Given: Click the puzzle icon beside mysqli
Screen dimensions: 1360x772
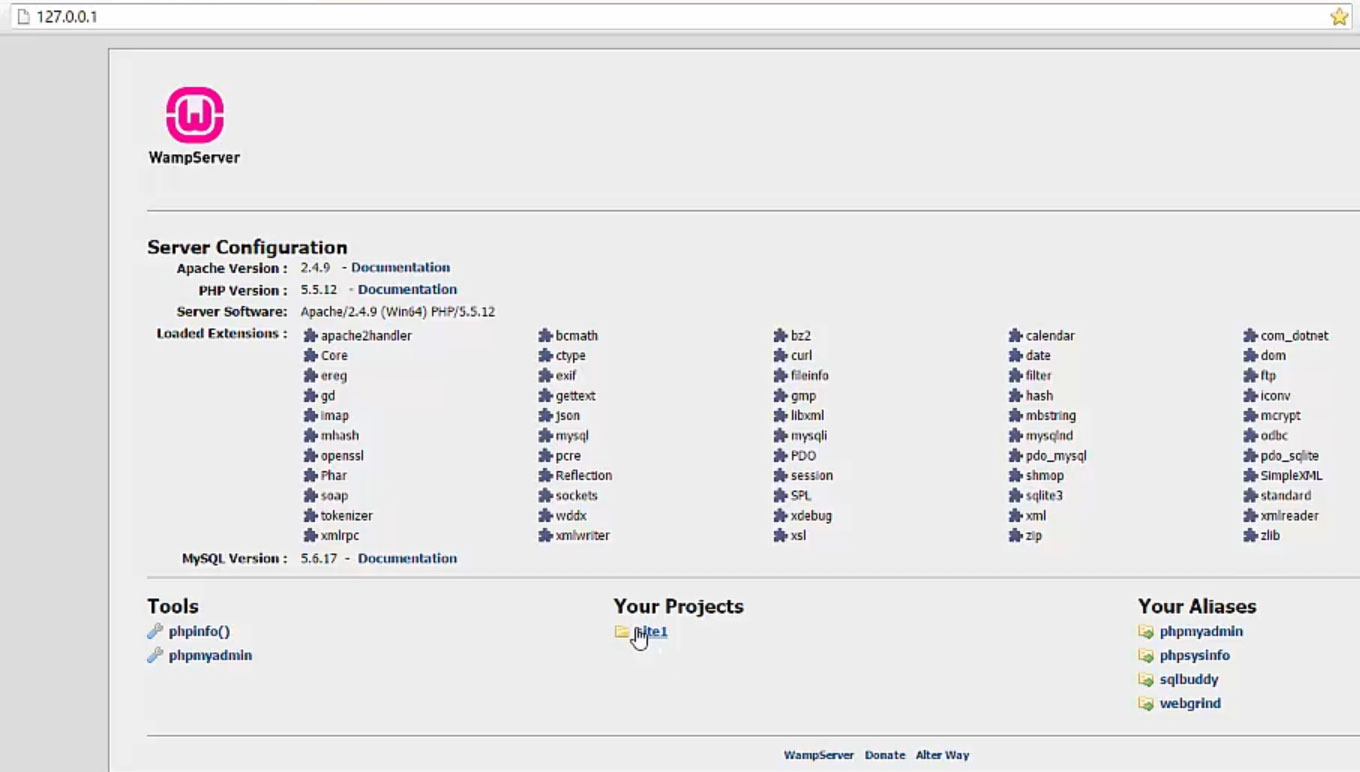Looking at the screenshot, I should click(x=781, y=436).
